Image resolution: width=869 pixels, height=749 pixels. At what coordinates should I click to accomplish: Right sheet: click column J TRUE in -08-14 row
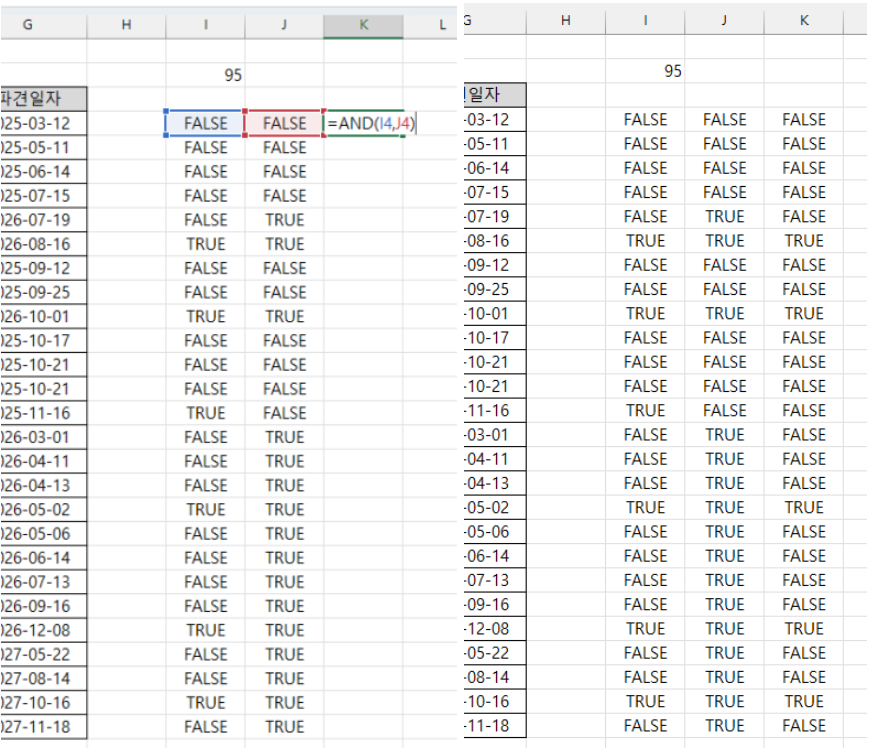point(724,677)
